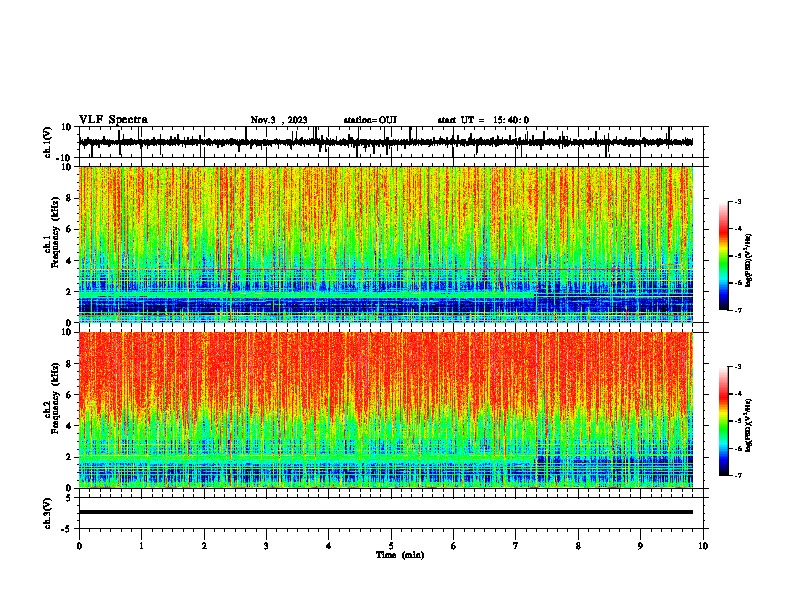
Task: Click the time axis tick label "5" above "Time (min)"
Action: 391,546
